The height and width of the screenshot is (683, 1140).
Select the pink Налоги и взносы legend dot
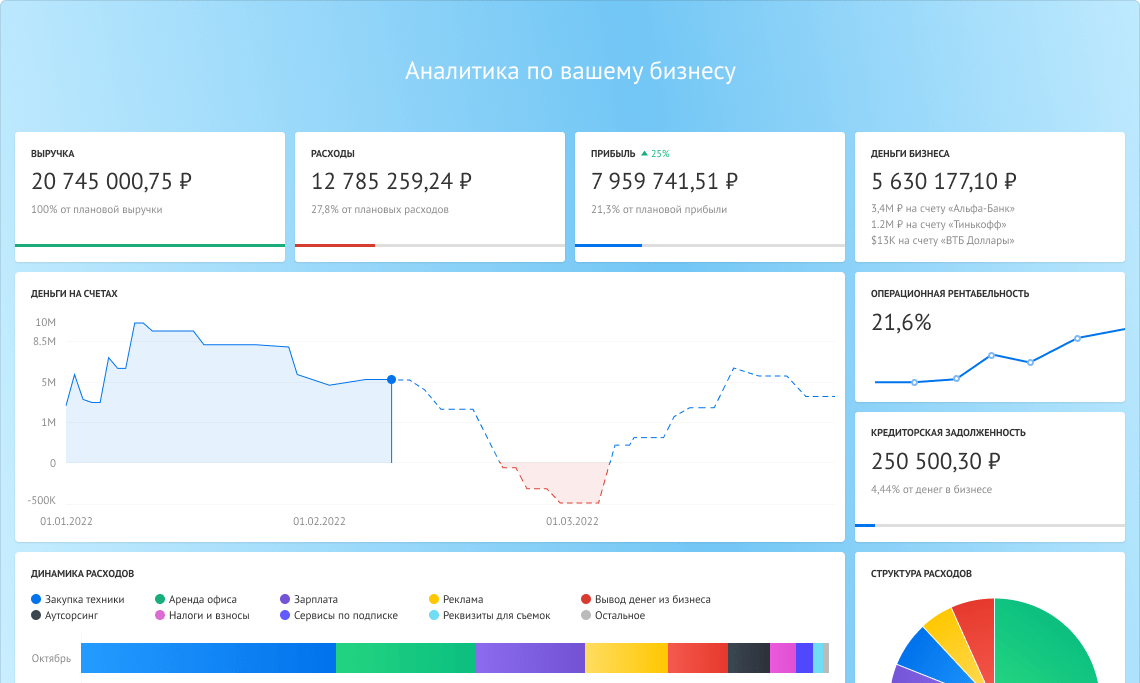pos(160,615)
